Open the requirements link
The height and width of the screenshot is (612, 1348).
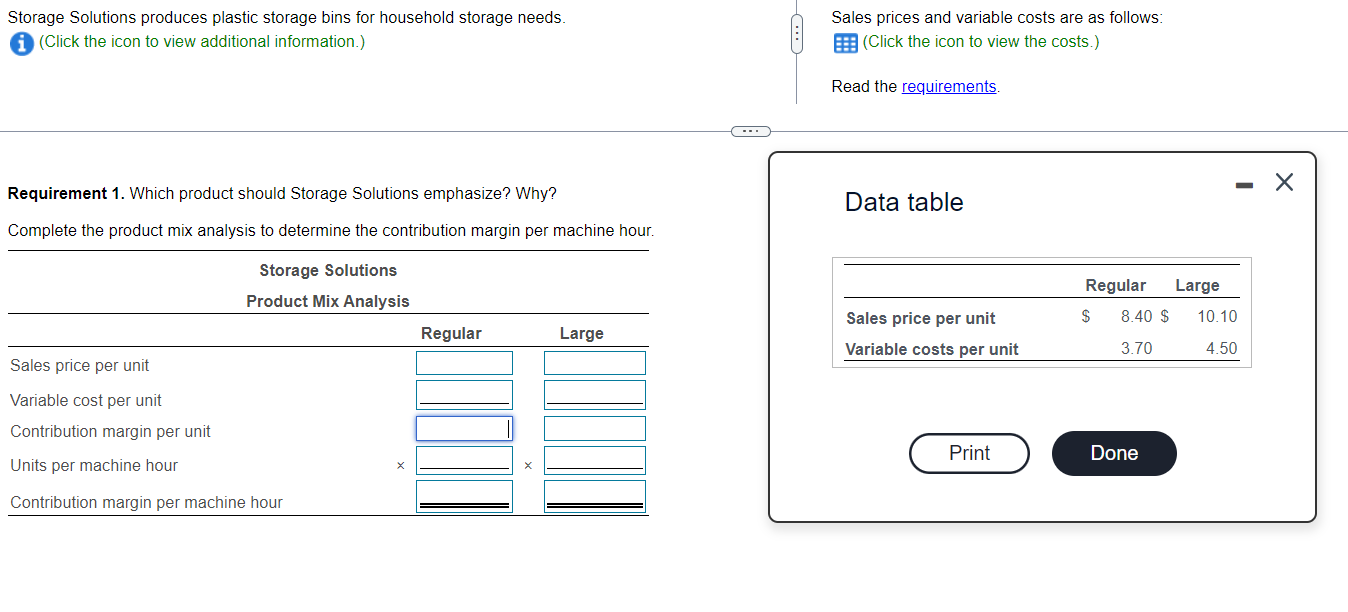(948, 86)
